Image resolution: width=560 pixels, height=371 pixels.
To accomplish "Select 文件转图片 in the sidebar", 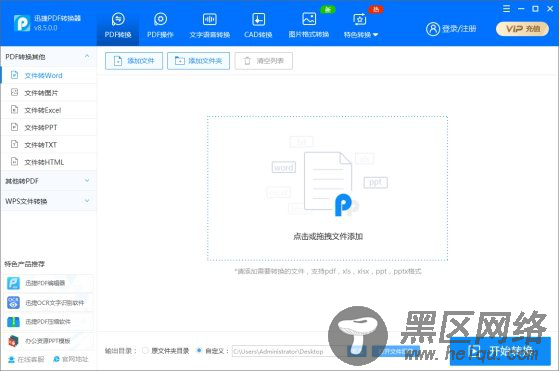I will click(49, 93).
